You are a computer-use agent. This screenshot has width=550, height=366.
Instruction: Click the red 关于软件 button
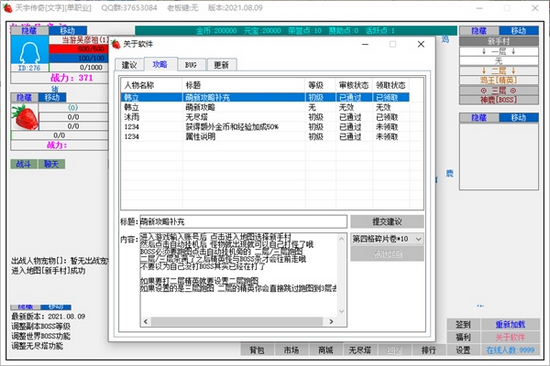click(x=510, y=337)
